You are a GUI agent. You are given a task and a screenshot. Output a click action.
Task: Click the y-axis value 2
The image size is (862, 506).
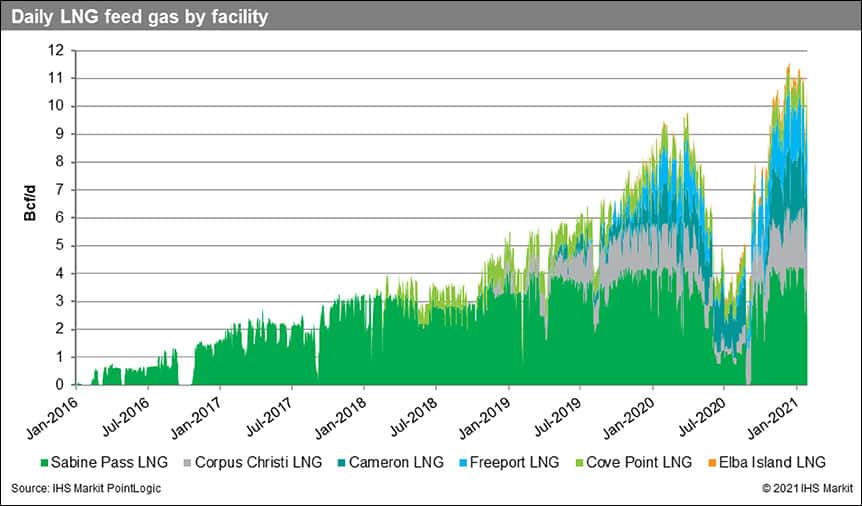pos(61,329)
